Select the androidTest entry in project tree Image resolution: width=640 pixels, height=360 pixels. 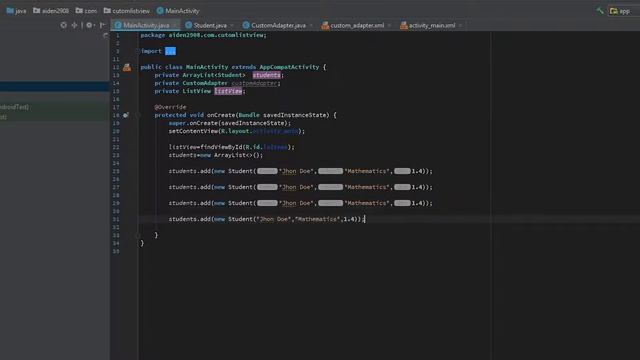[15, 107]
